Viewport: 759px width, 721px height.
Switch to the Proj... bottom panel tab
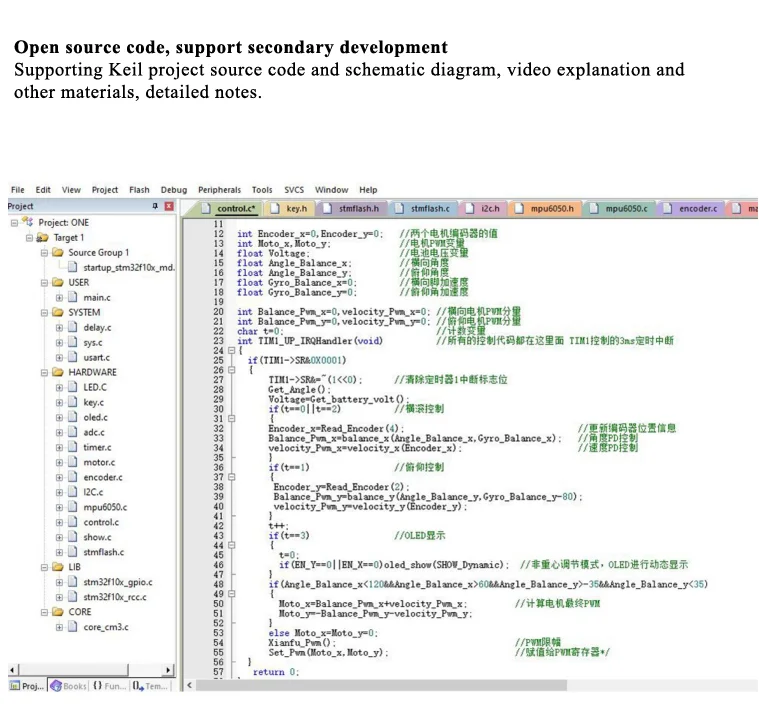coord(27,686)
